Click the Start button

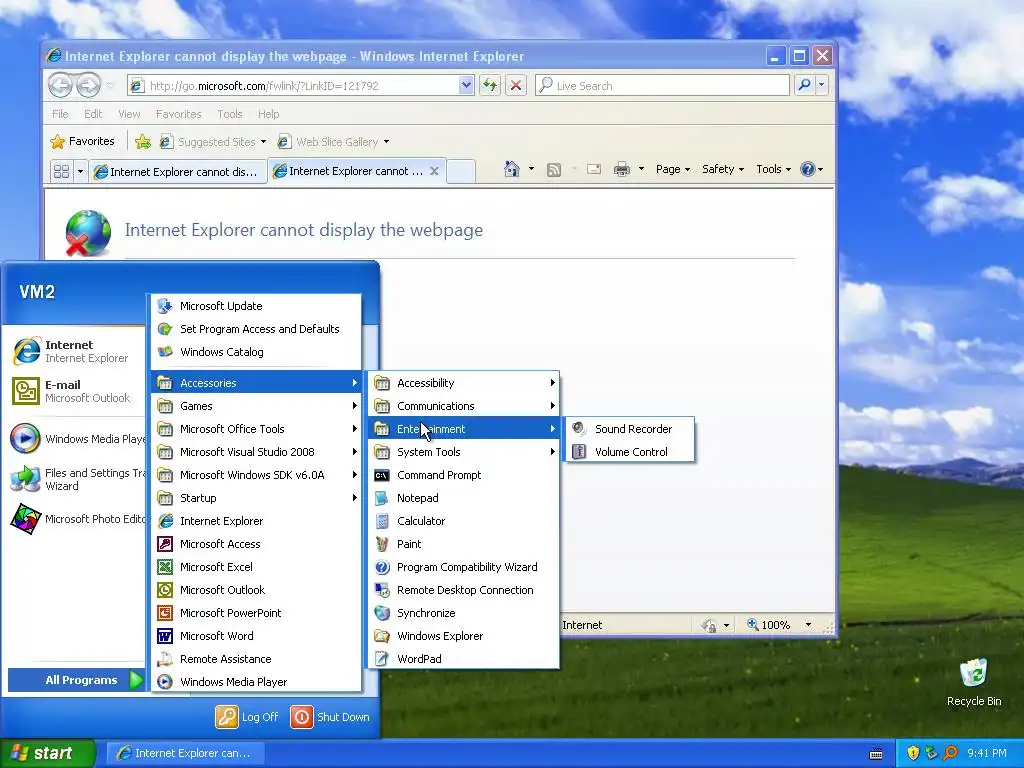coord(47,753)
